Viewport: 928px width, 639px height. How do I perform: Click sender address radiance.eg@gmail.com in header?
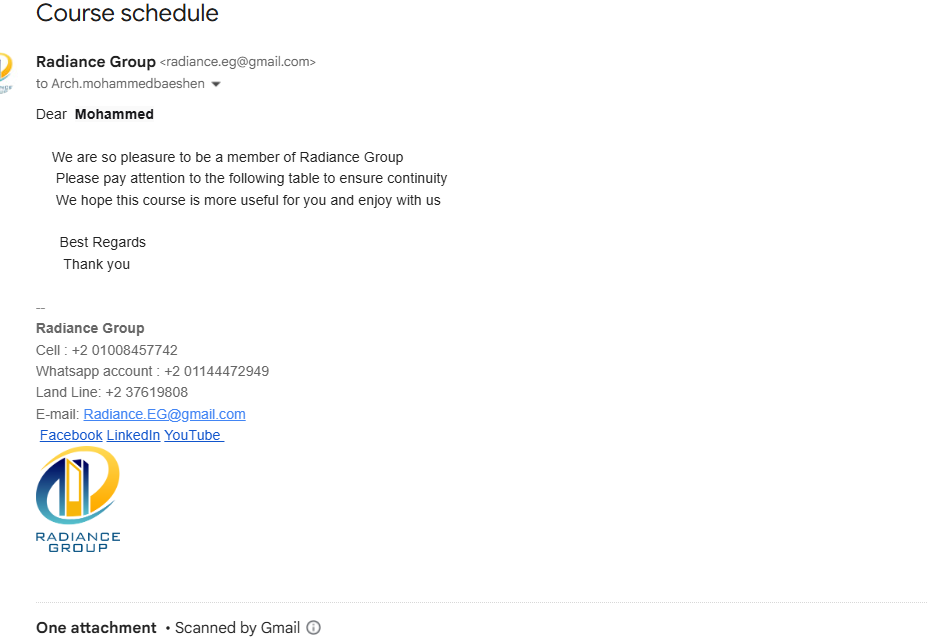click(238, 62)
